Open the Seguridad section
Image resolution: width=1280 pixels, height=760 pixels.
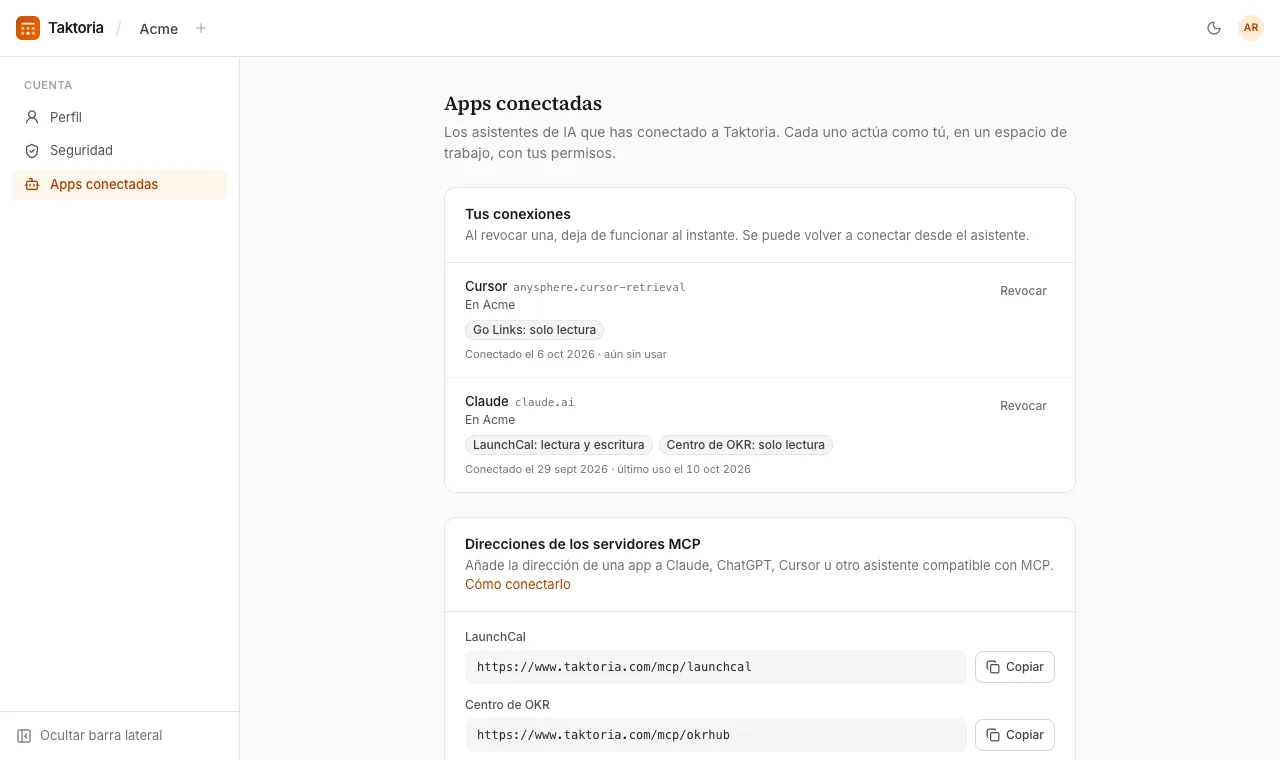click(120, 150)
